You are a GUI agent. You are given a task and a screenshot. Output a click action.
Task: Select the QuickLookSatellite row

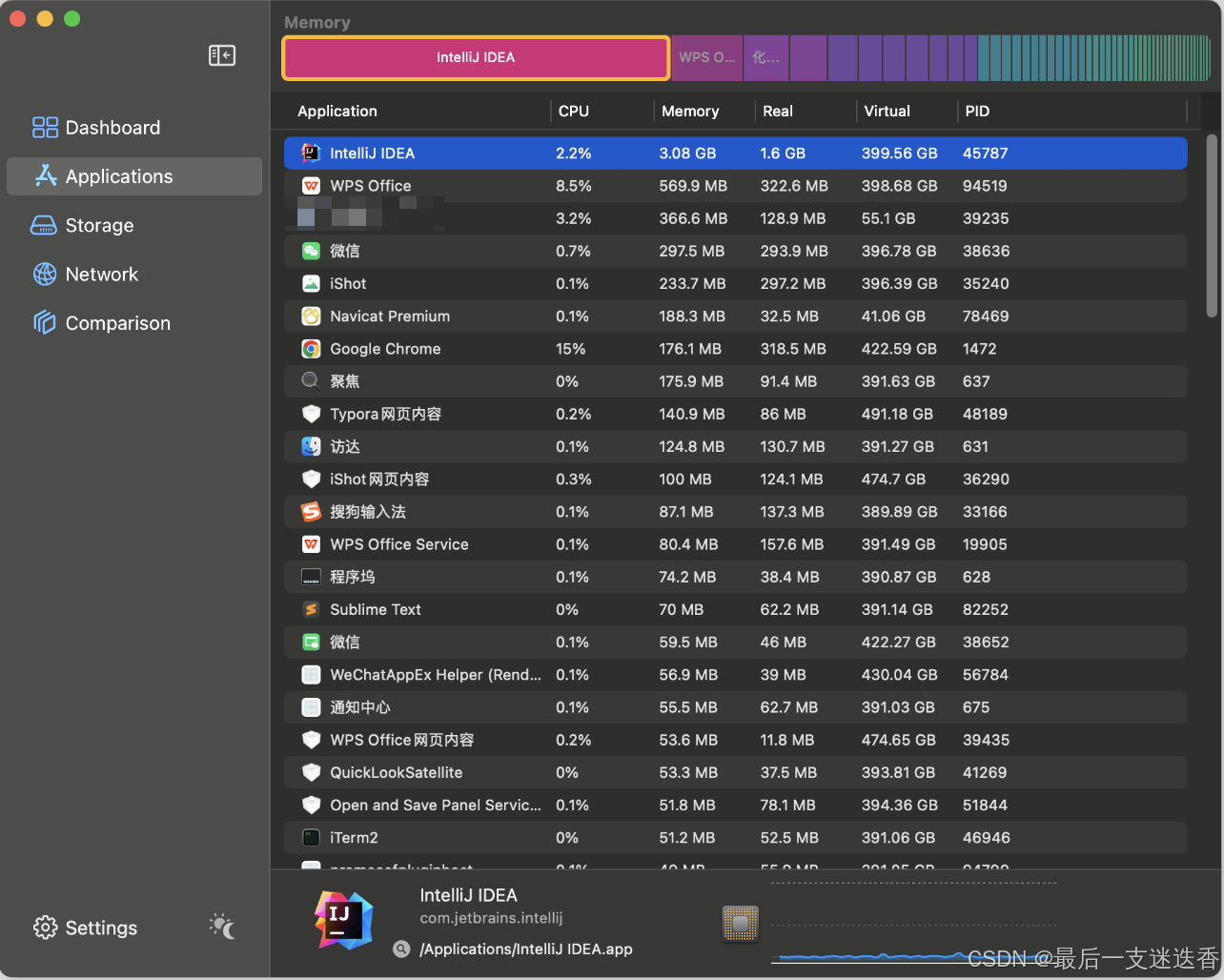(735, 772)
